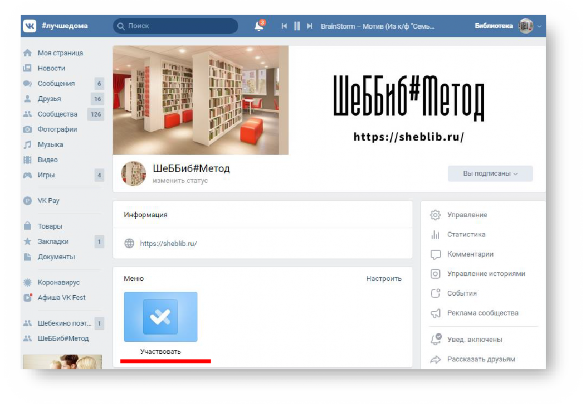The height and width of the screenshot is (407, 585).
Task: Click the search field Поиск
Action: tap(175, 26)
